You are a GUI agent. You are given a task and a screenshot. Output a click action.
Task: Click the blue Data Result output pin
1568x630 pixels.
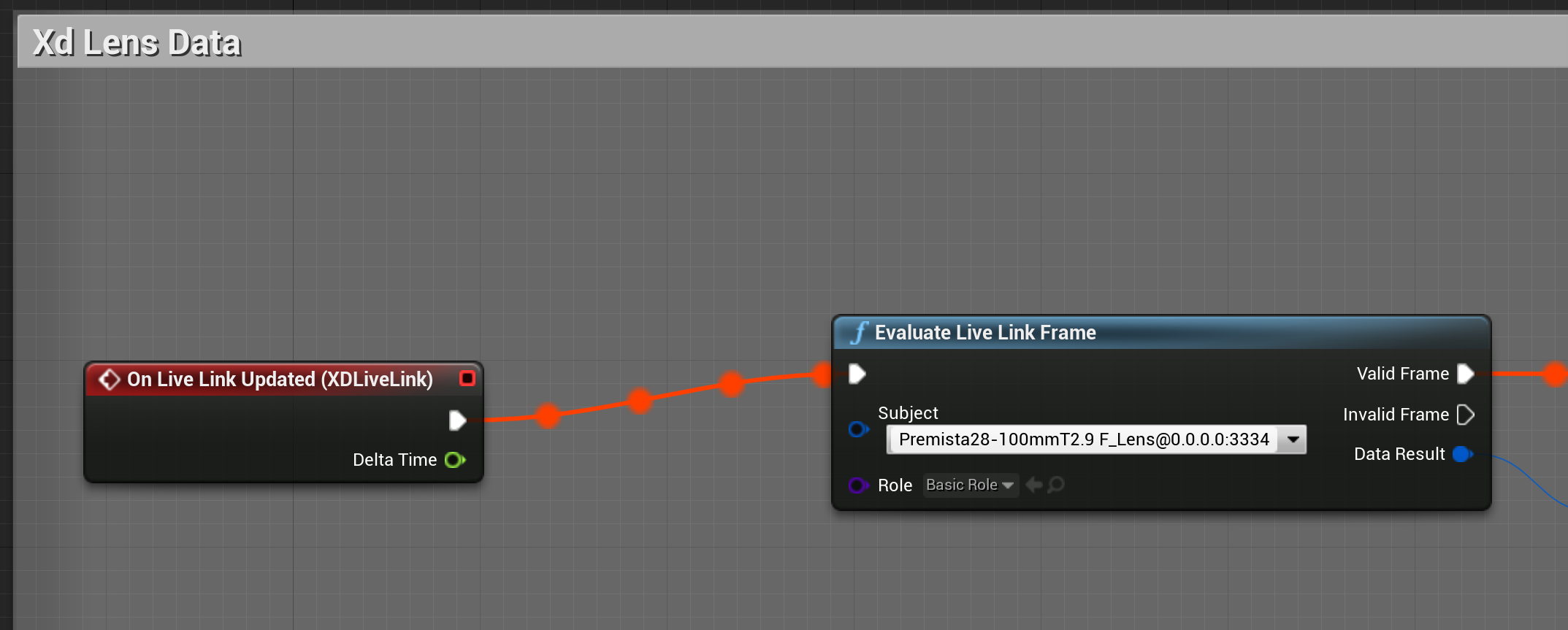click(1462, 454)
